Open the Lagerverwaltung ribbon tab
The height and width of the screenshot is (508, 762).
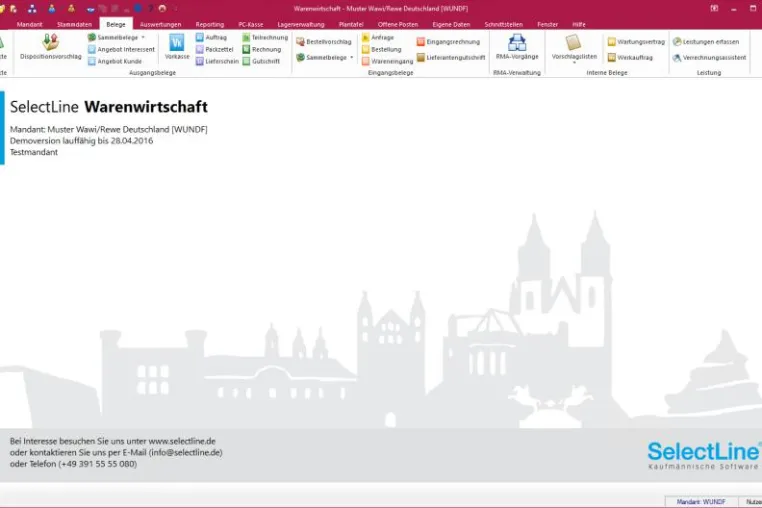coord(301,24)
